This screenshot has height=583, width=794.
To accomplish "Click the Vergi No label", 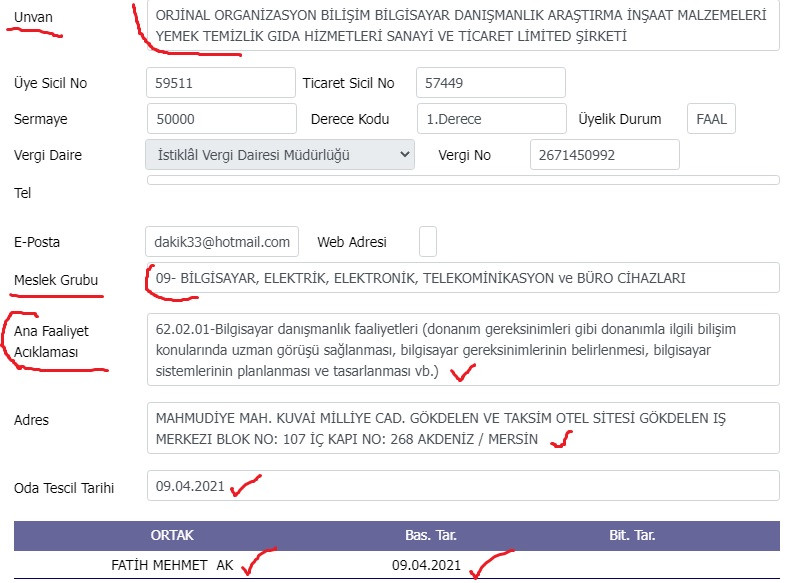I will point(464,155).
